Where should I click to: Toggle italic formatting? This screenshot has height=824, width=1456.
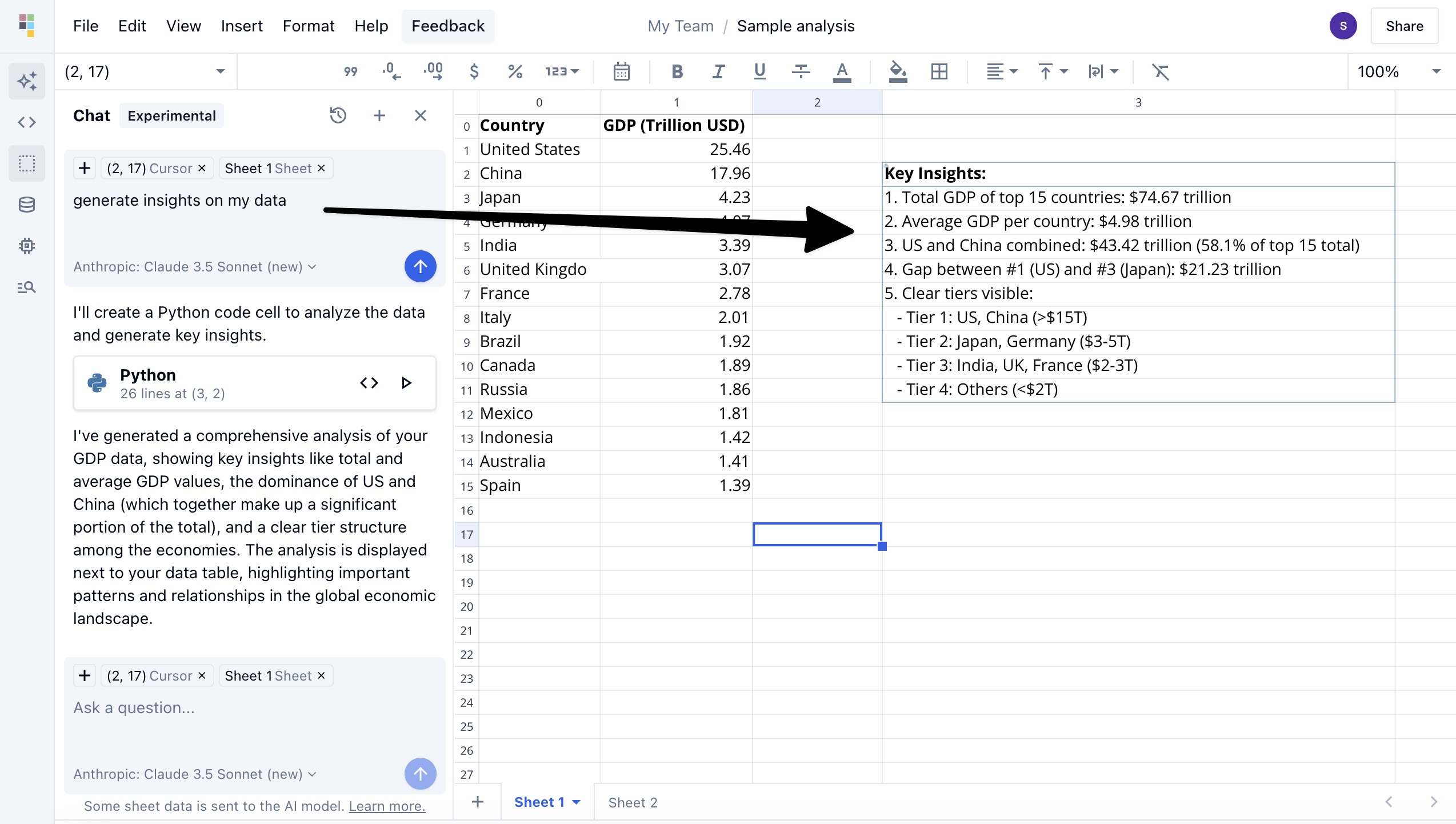pos(718,71)
